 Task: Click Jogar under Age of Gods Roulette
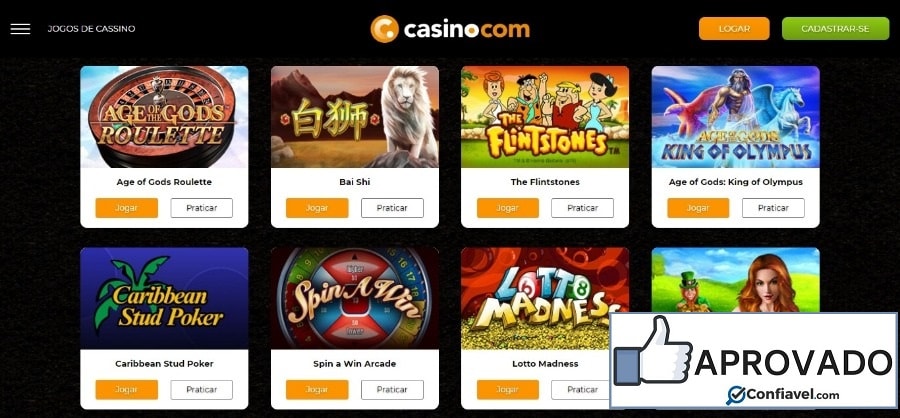tap(127, 208)
